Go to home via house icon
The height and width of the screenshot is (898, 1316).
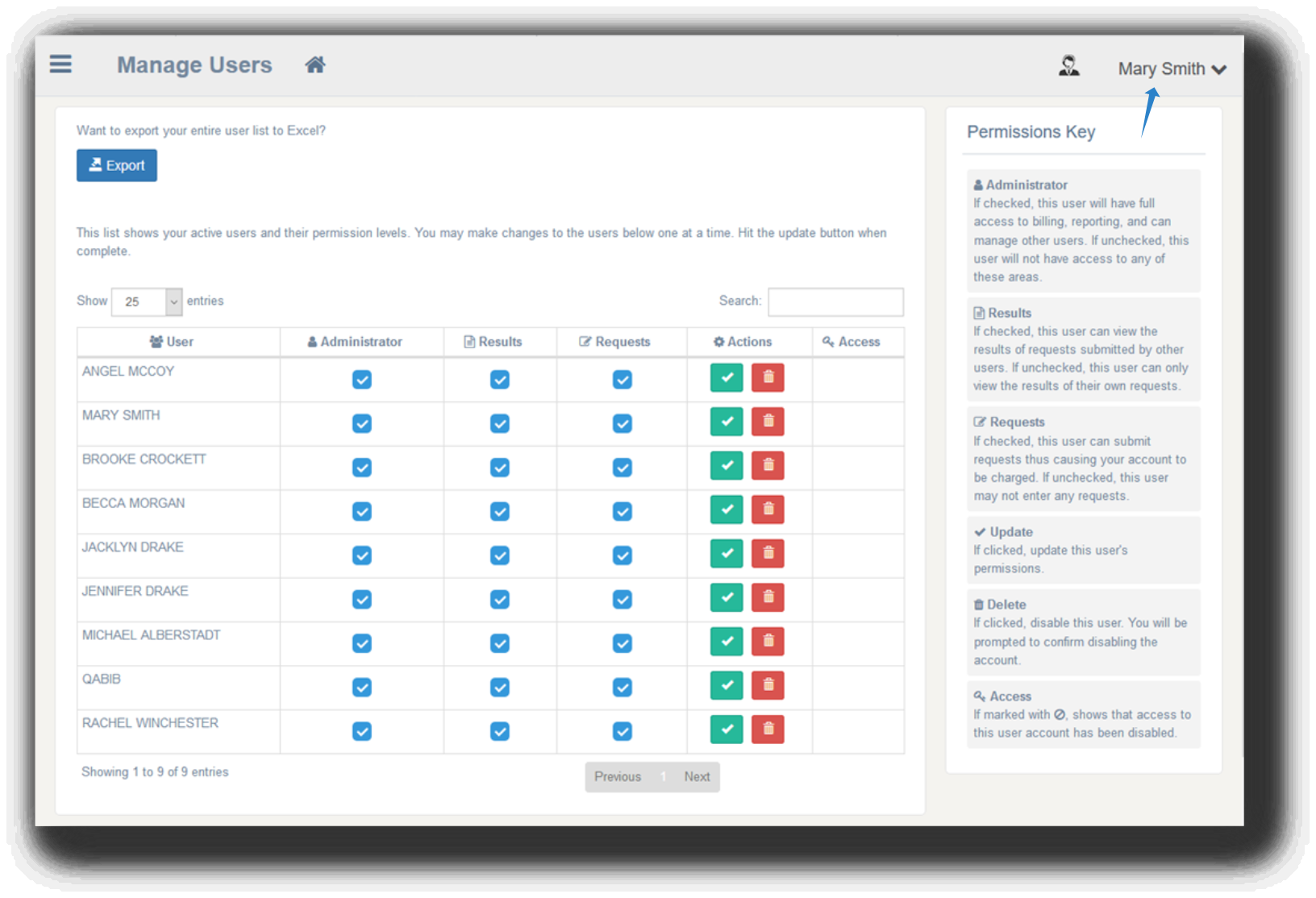click(x=315, y=64)
